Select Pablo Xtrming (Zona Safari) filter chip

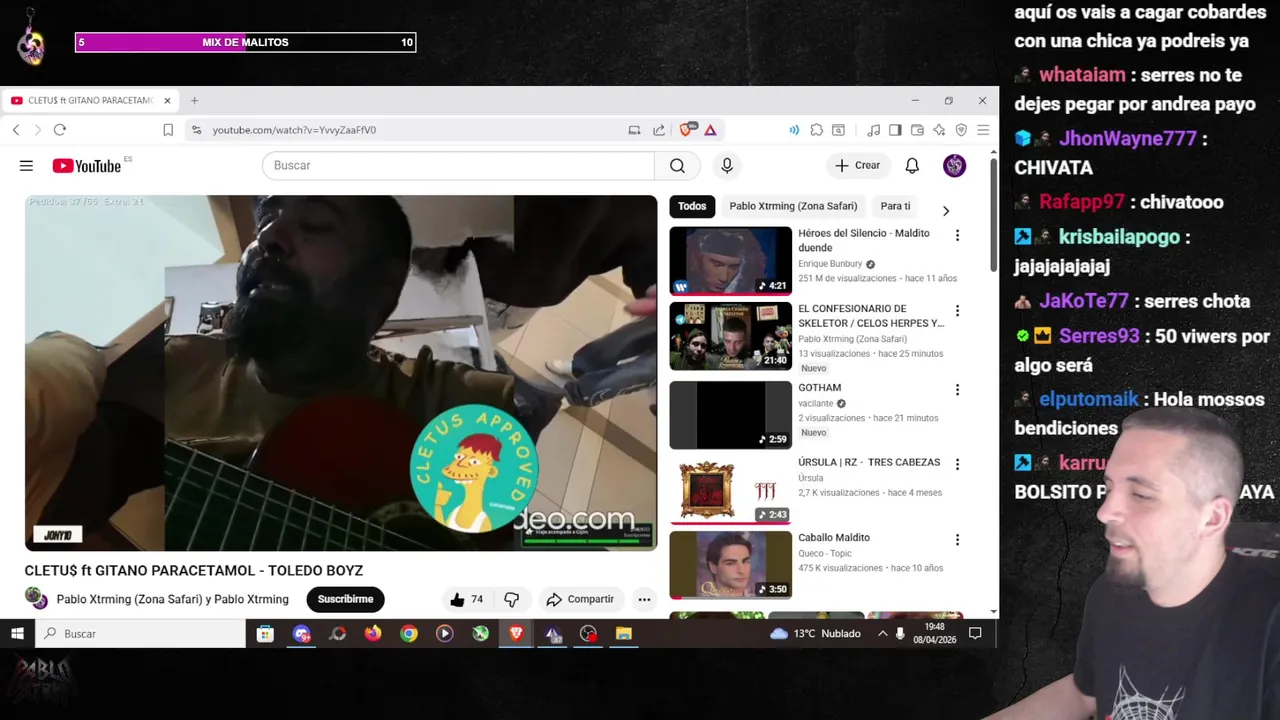[793, 206]
